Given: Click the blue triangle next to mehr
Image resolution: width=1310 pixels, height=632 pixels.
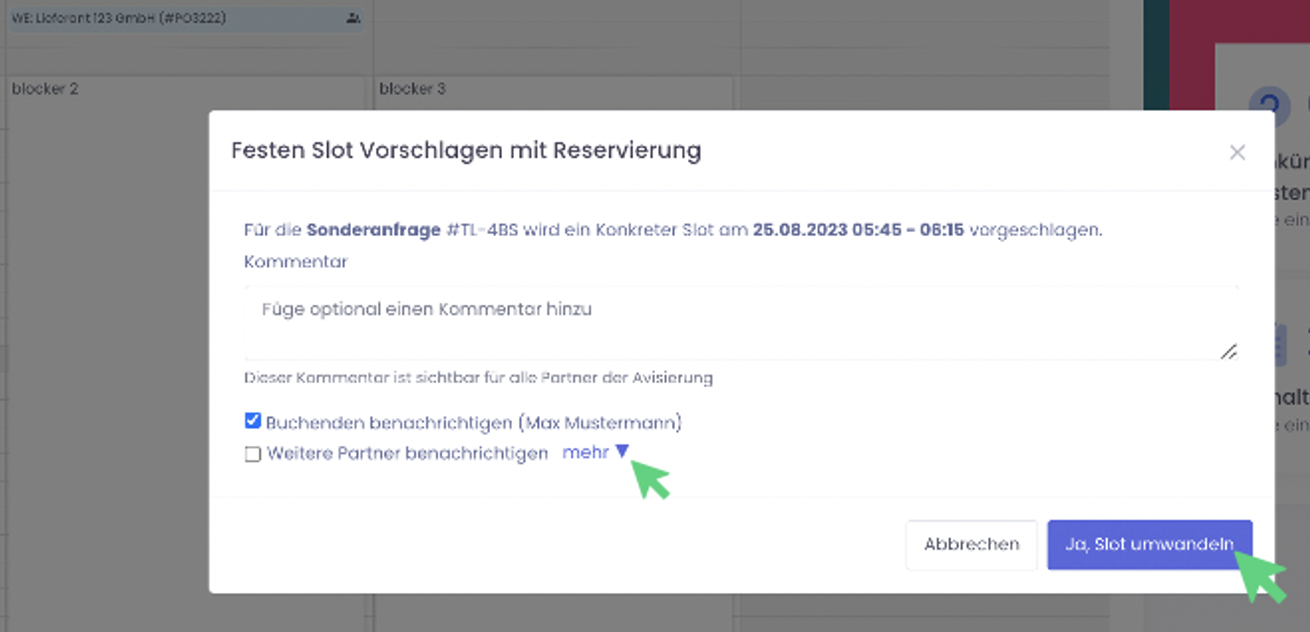Looking at the screenshot, I should [x=622, y=452].
